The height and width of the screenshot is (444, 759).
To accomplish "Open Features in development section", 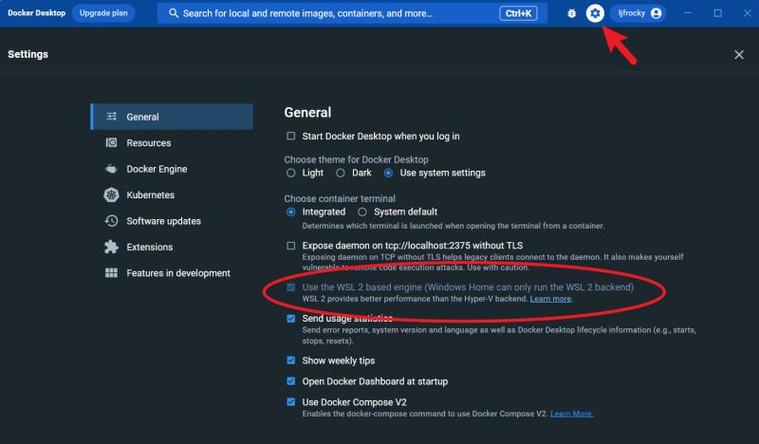I will (x=171, y=273).
